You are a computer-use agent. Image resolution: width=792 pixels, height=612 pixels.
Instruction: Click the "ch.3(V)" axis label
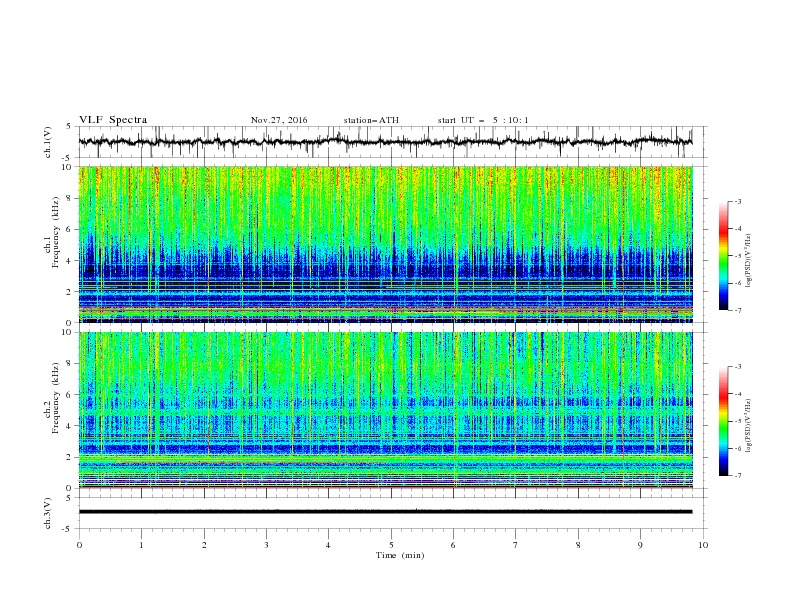48,513
